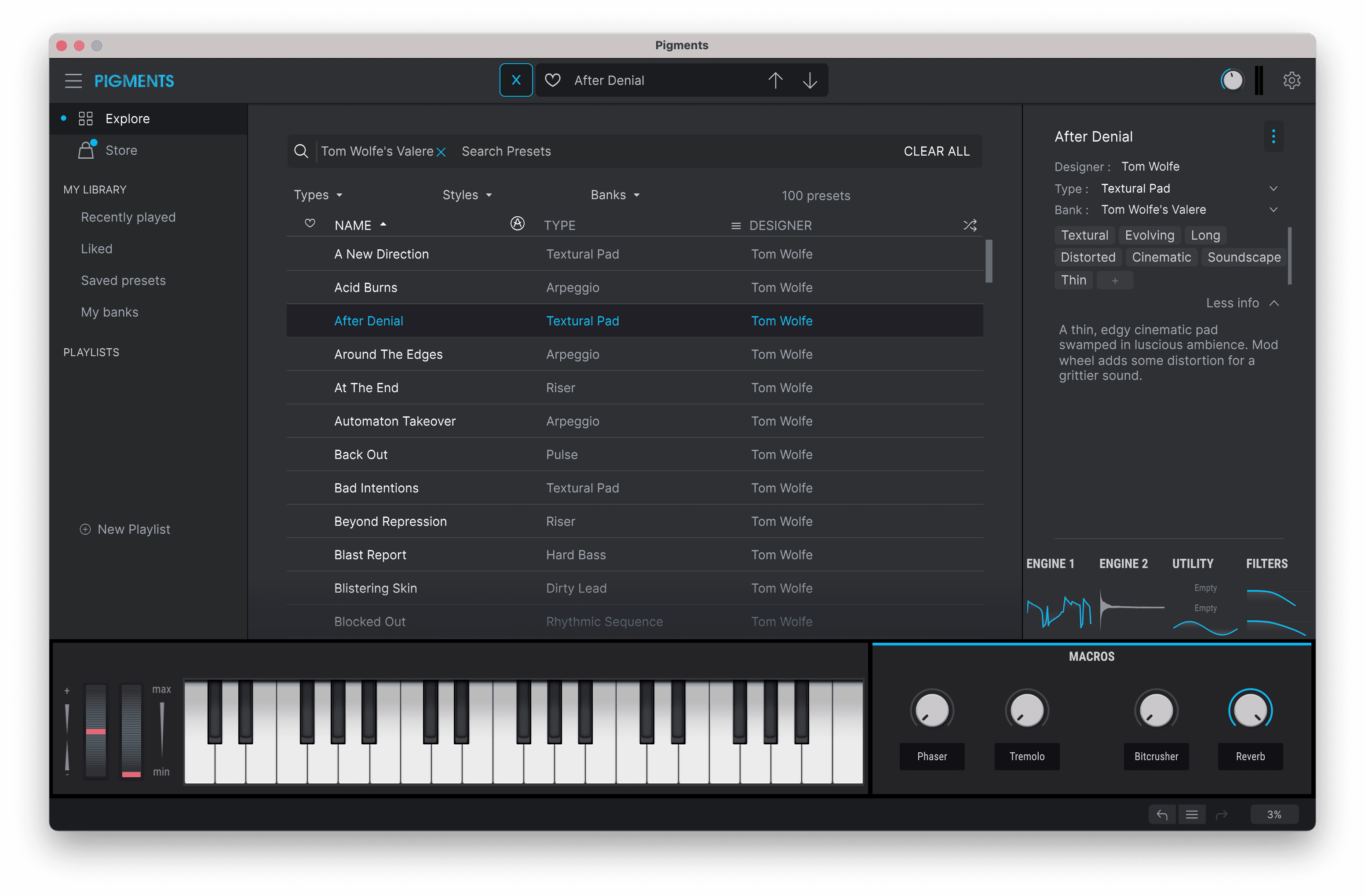Viewport: 1365px width, 896px height.
Task: Open Recently played library
Action: 128,217
